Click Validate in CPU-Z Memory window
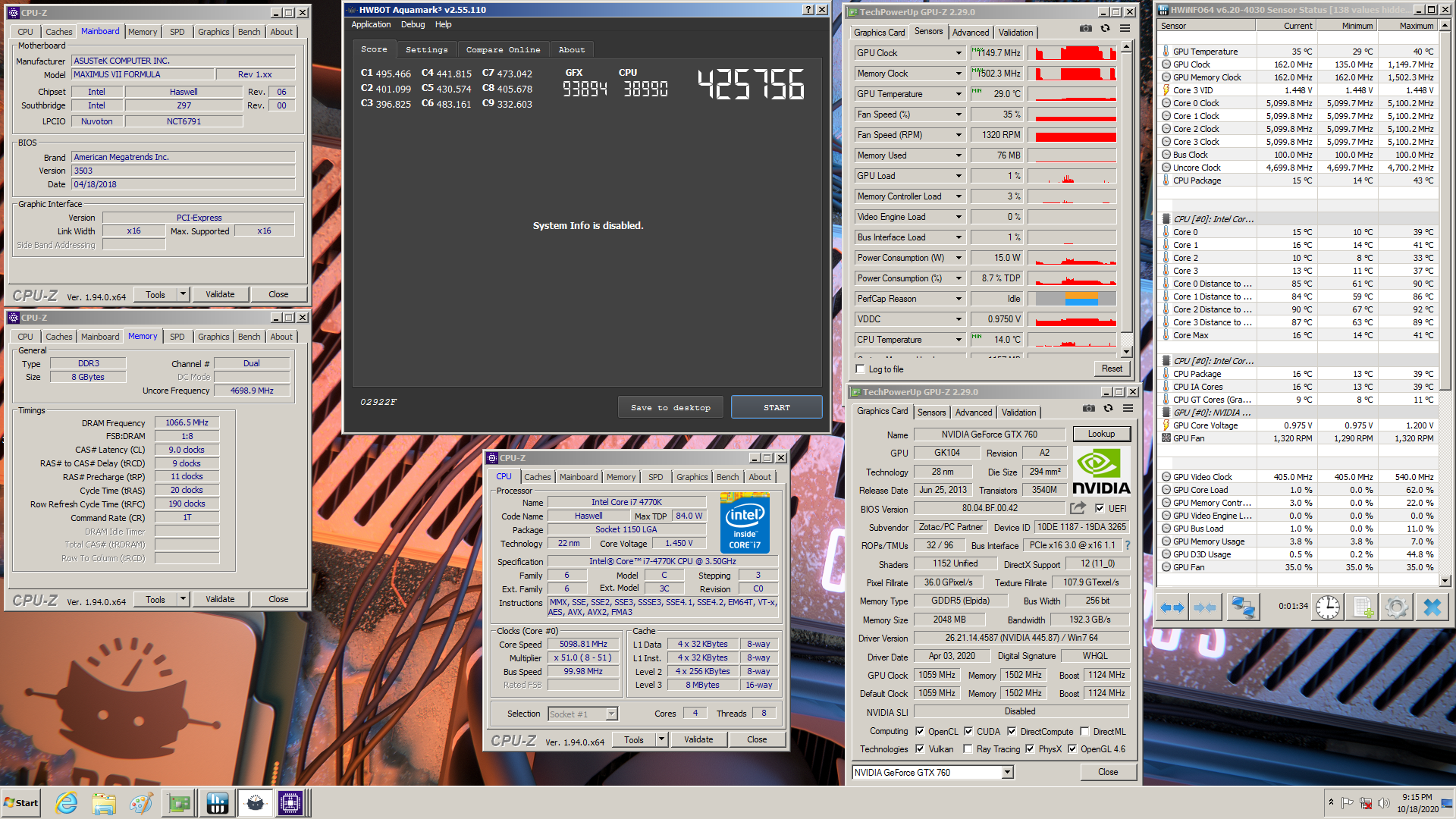The height and width of the screenshot is (819, 1456). click(220, 599)
